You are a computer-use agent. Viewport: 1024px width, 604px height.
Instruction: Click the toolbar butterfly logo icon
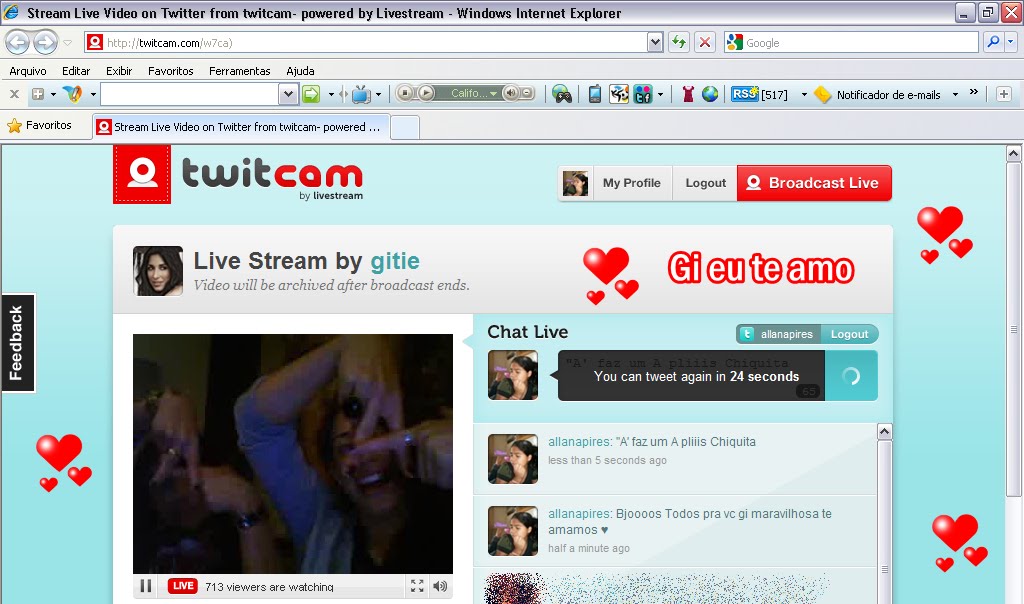click(x=73, y=94)
